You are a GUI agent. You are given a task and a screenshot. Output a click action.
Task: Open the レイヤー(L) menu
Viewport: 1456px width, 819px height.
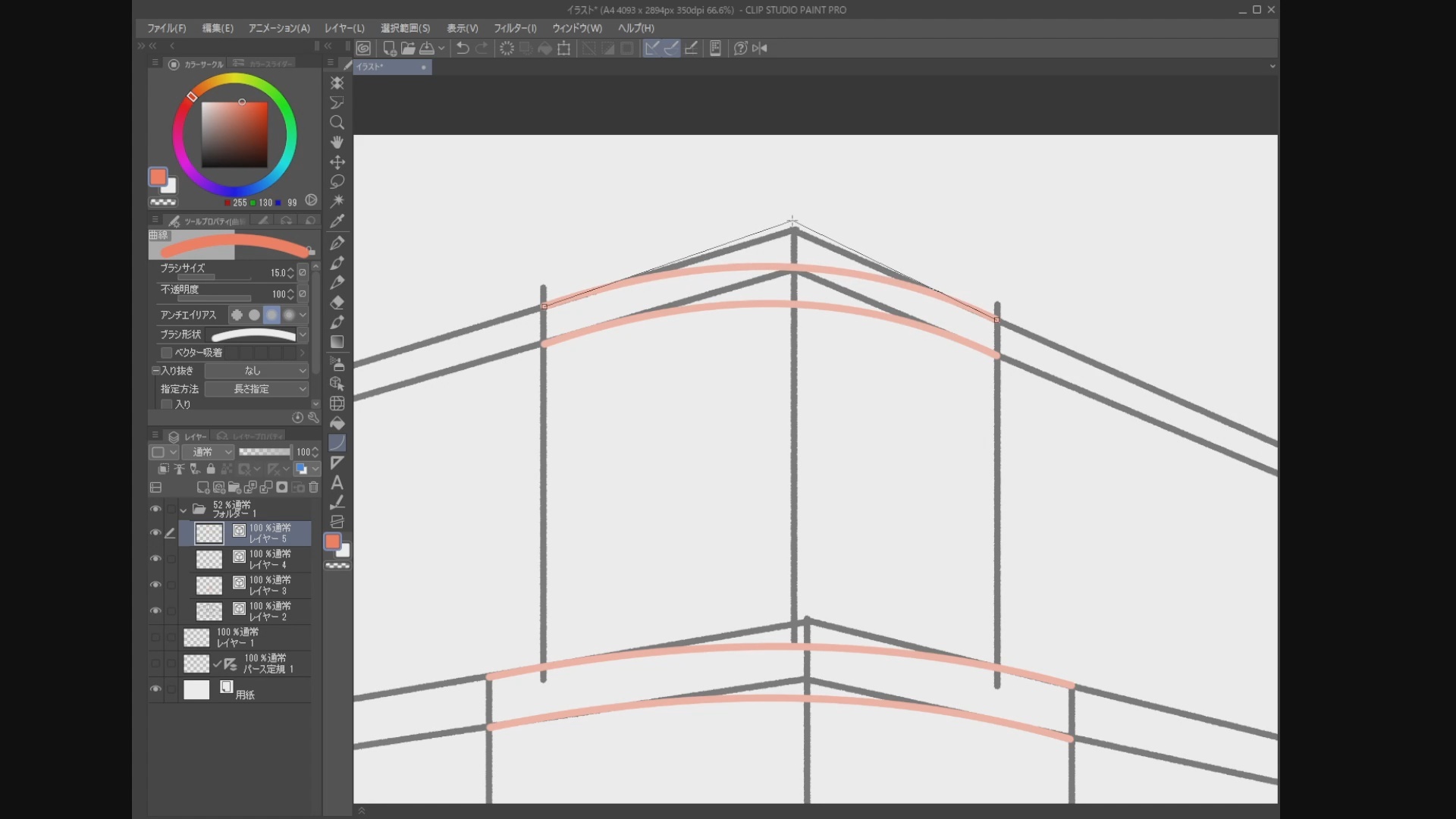(344, 28)
